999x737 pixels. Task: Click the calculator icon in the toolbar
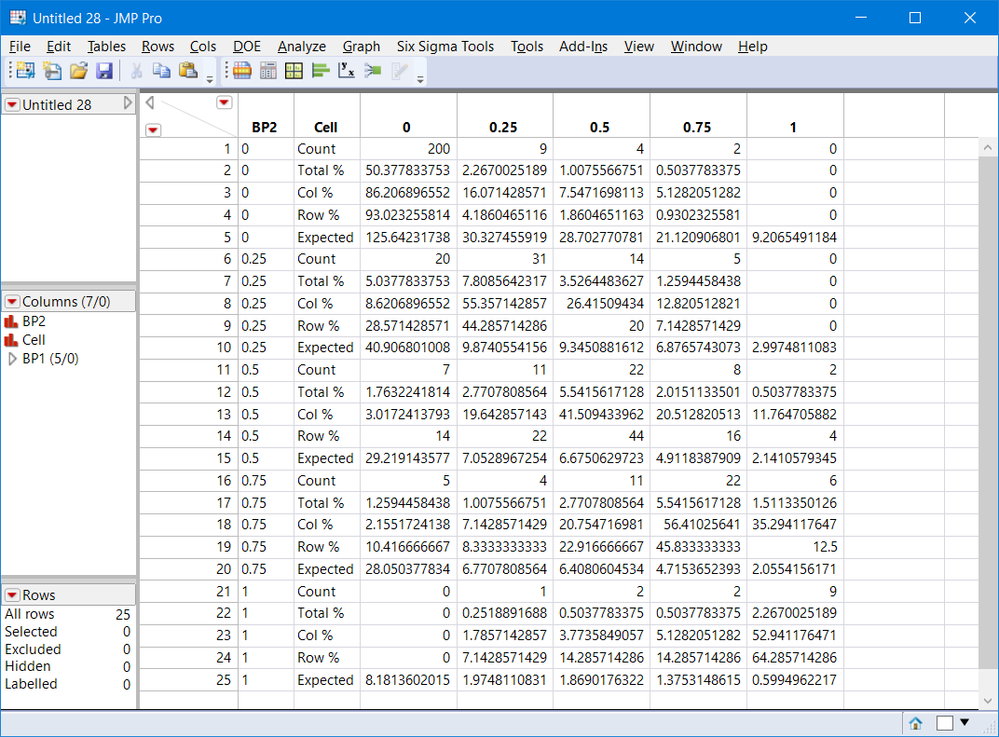(268, 71)
